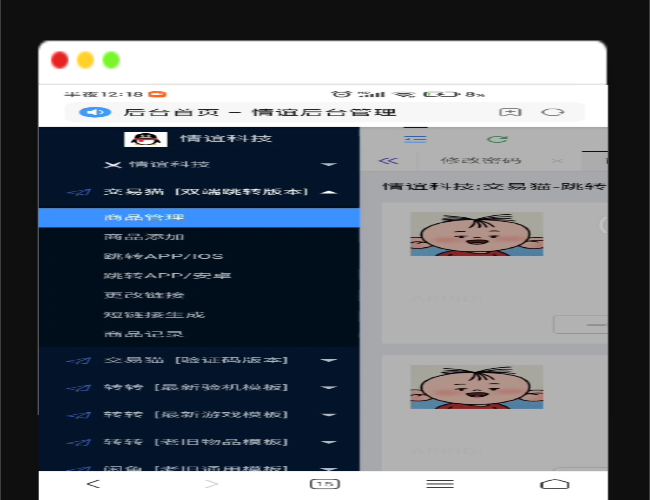Open 商品记录 menu item
Image resolution: width=650 pixels, height=500 pixels.
coord(143,334)
